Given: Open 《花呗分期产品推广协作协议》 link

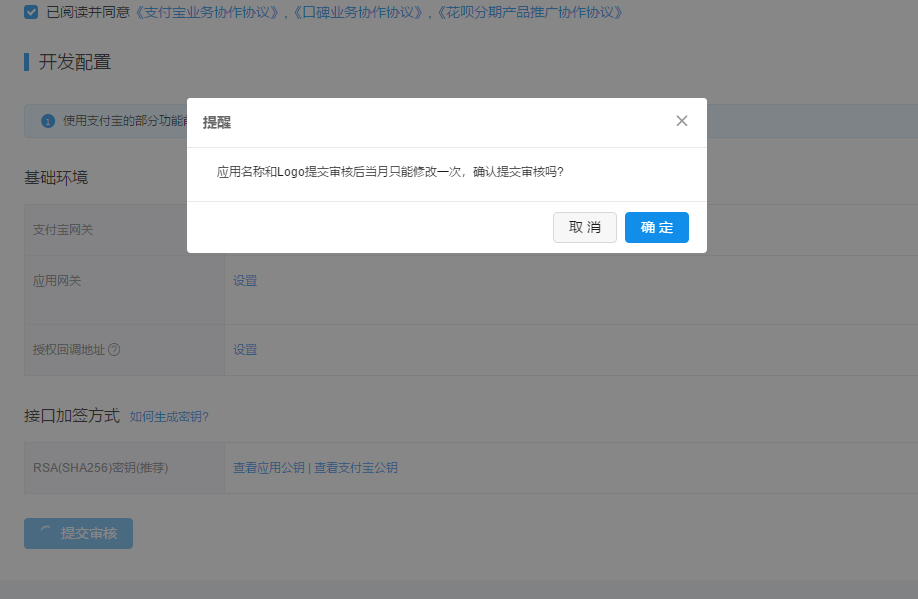Looking at the screenshot, I should pos(530,12).
